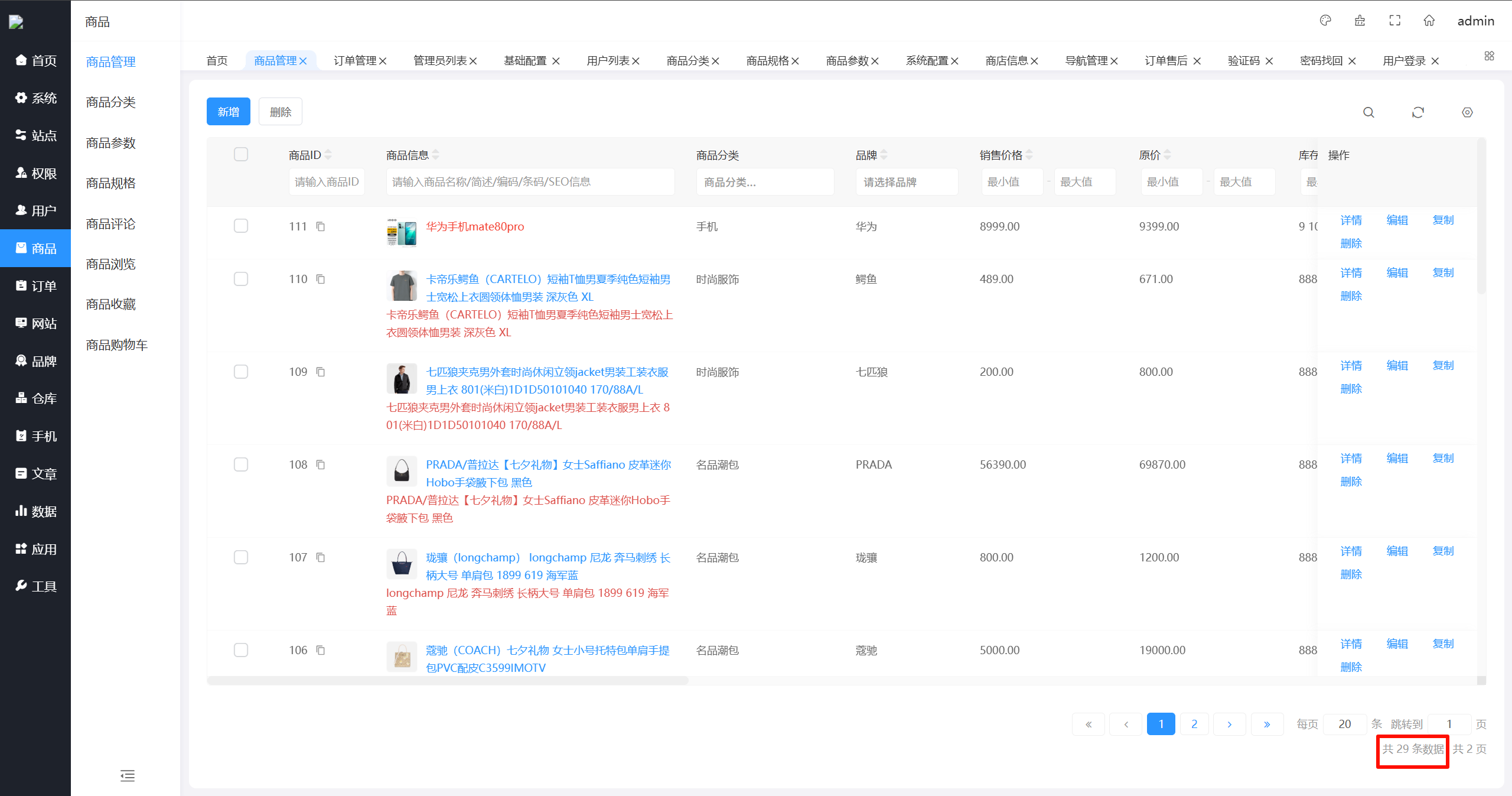Sort by 销售价格 column

pyautogui.click(x=1029, y=155)
